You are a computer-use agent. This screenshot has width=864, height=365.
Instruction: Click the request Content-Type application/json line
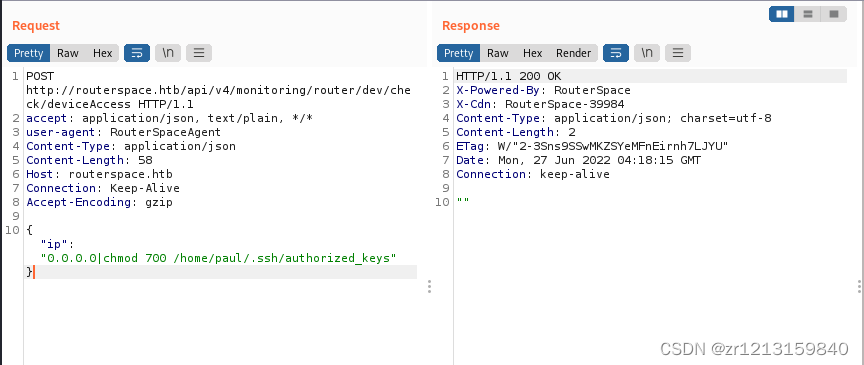tap(131, 146)
